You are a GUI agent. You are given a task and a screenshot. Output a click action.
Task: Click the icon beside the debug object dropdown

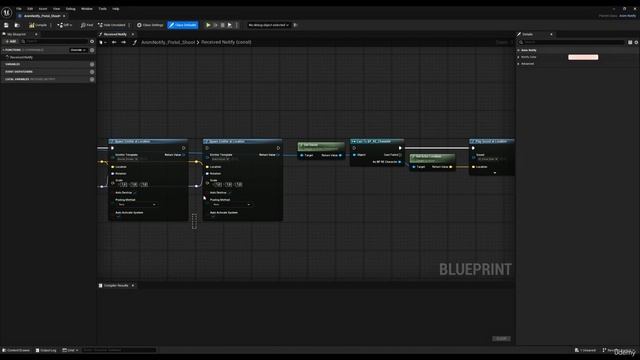295,25
